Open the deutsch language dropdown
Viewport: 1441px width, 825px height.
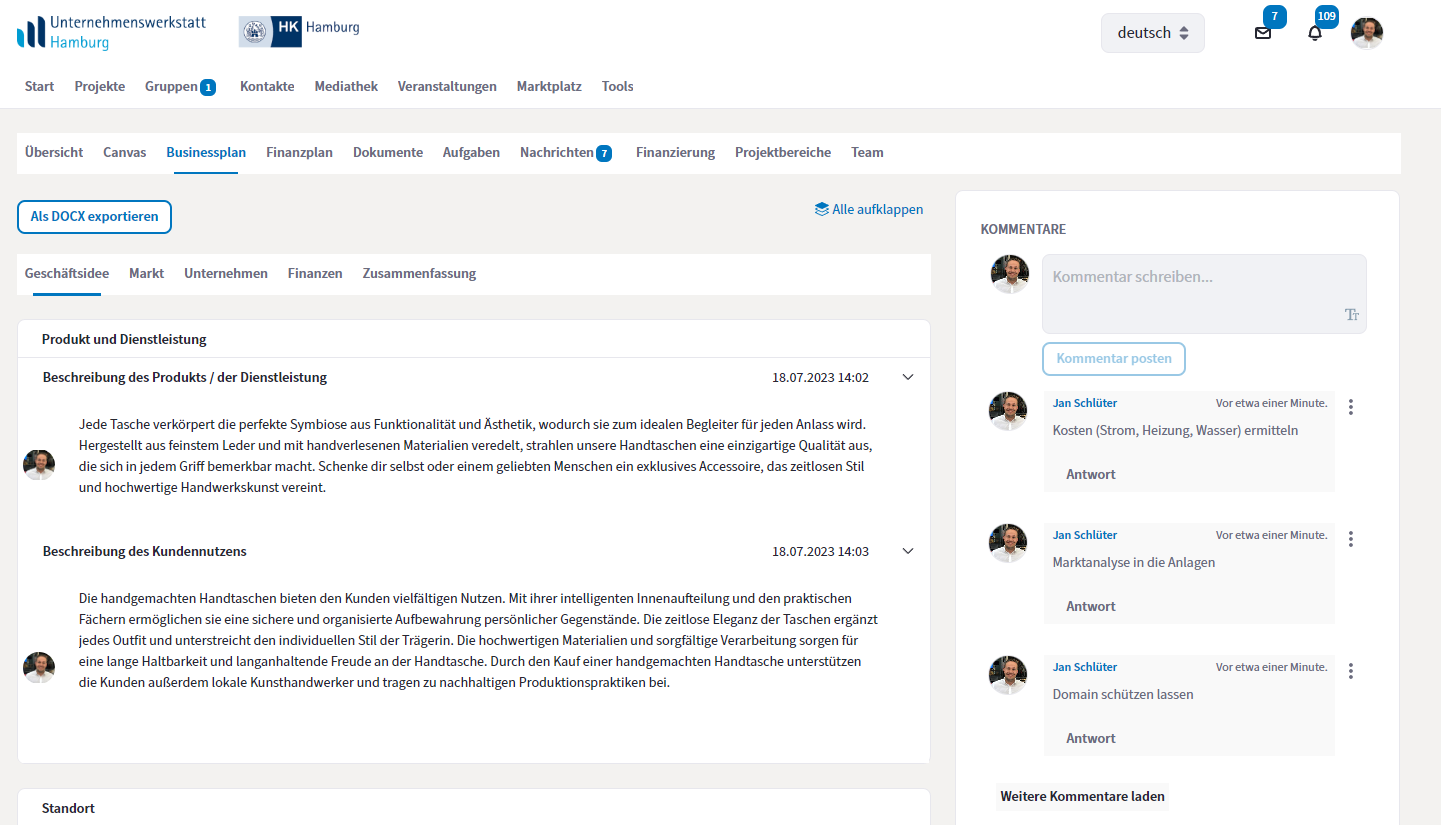click(1152, 33)
